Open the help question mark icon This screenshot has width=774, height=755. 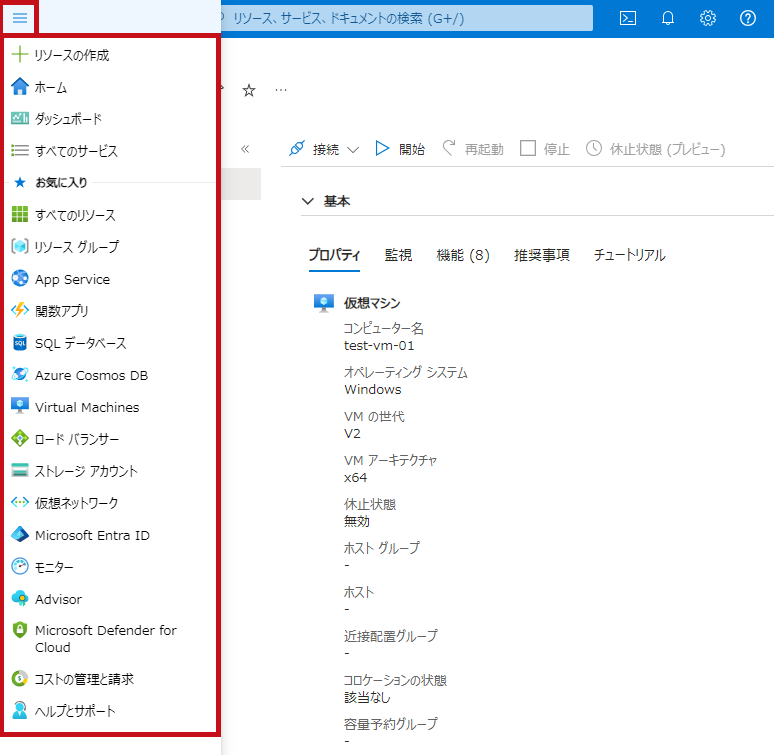[x=747, y=18]
